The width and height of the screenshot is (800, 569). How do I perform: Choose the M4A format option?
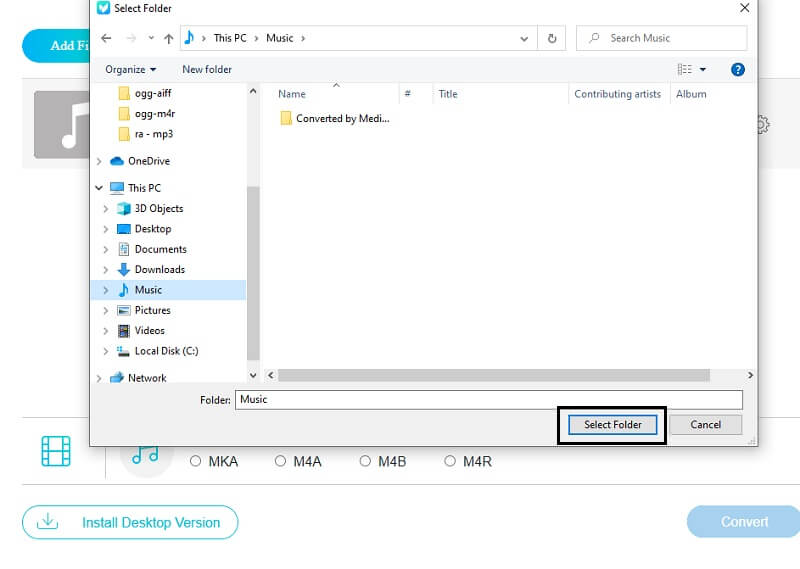coord(281,461)
